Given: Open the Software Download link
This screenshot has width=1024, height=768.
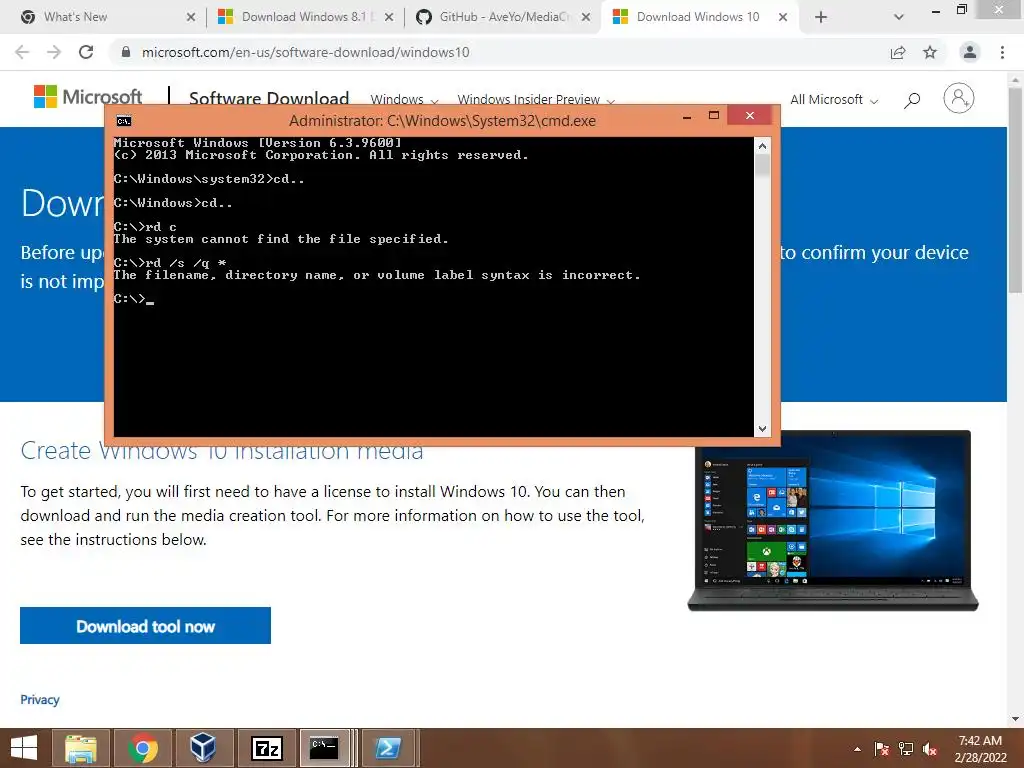Looking at the screenshot, I should click(x=268, y=99).
